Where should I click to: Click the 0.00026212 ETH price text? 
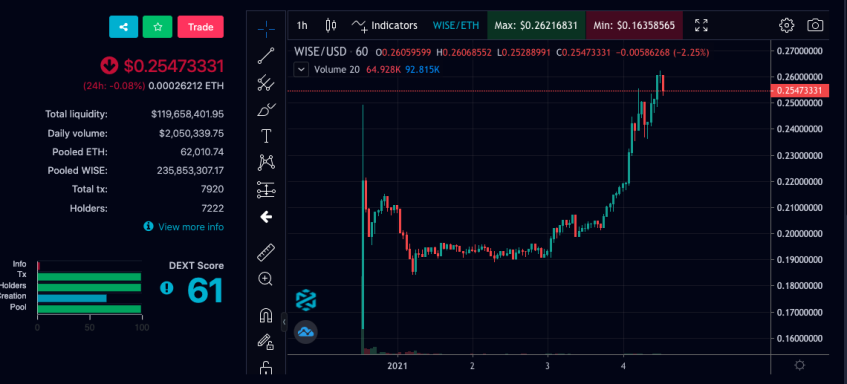pos(186,86)
